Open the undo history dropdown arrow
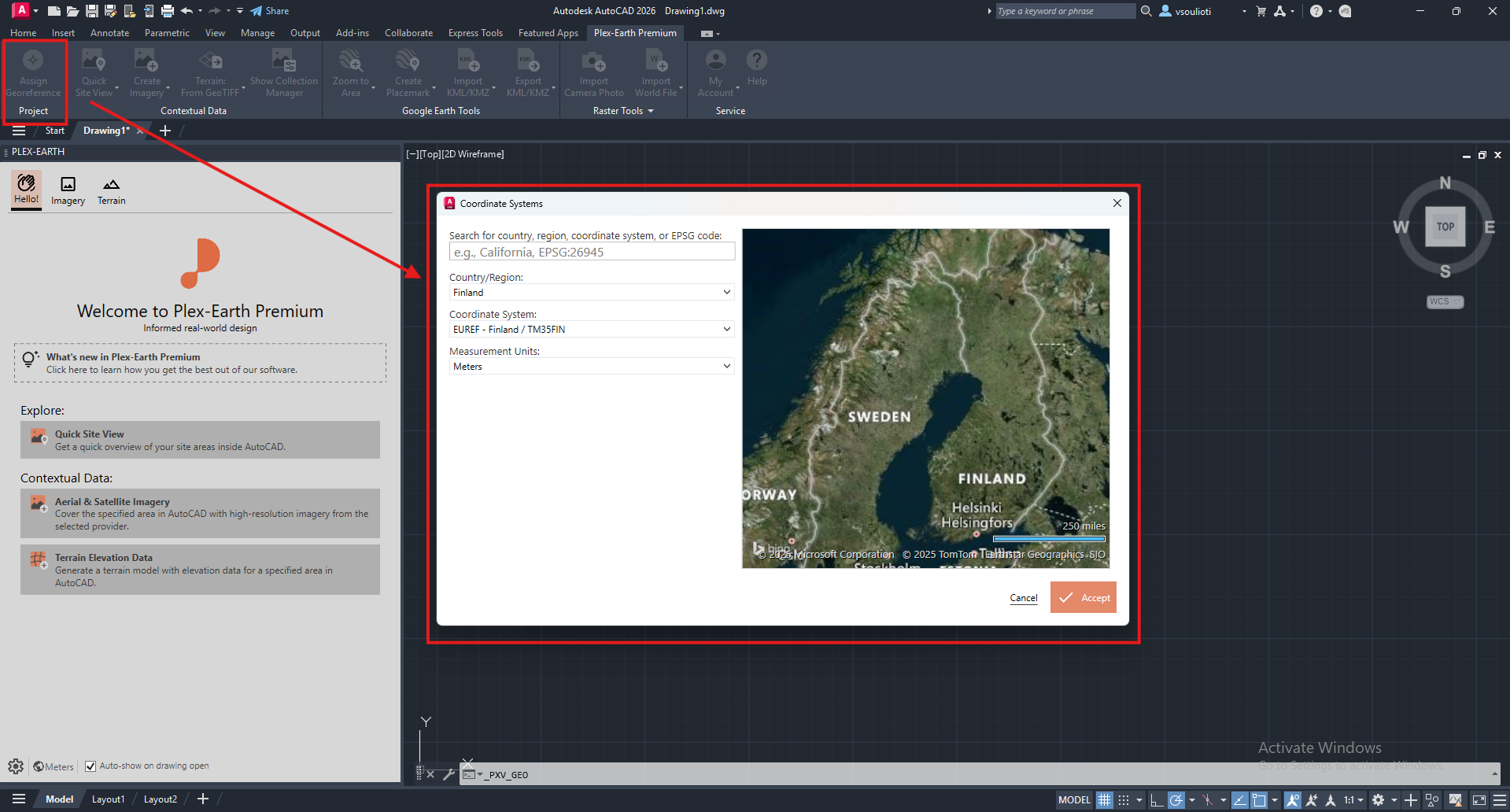Screen dimensions: 1510x812 pyautogui.click(x=200, y=11)
